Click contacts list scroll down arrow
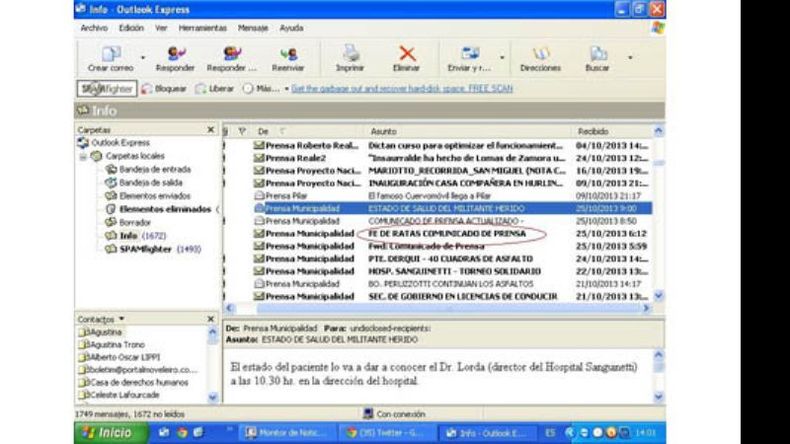The height and width of the screenshot is (444, 790). 213,397
